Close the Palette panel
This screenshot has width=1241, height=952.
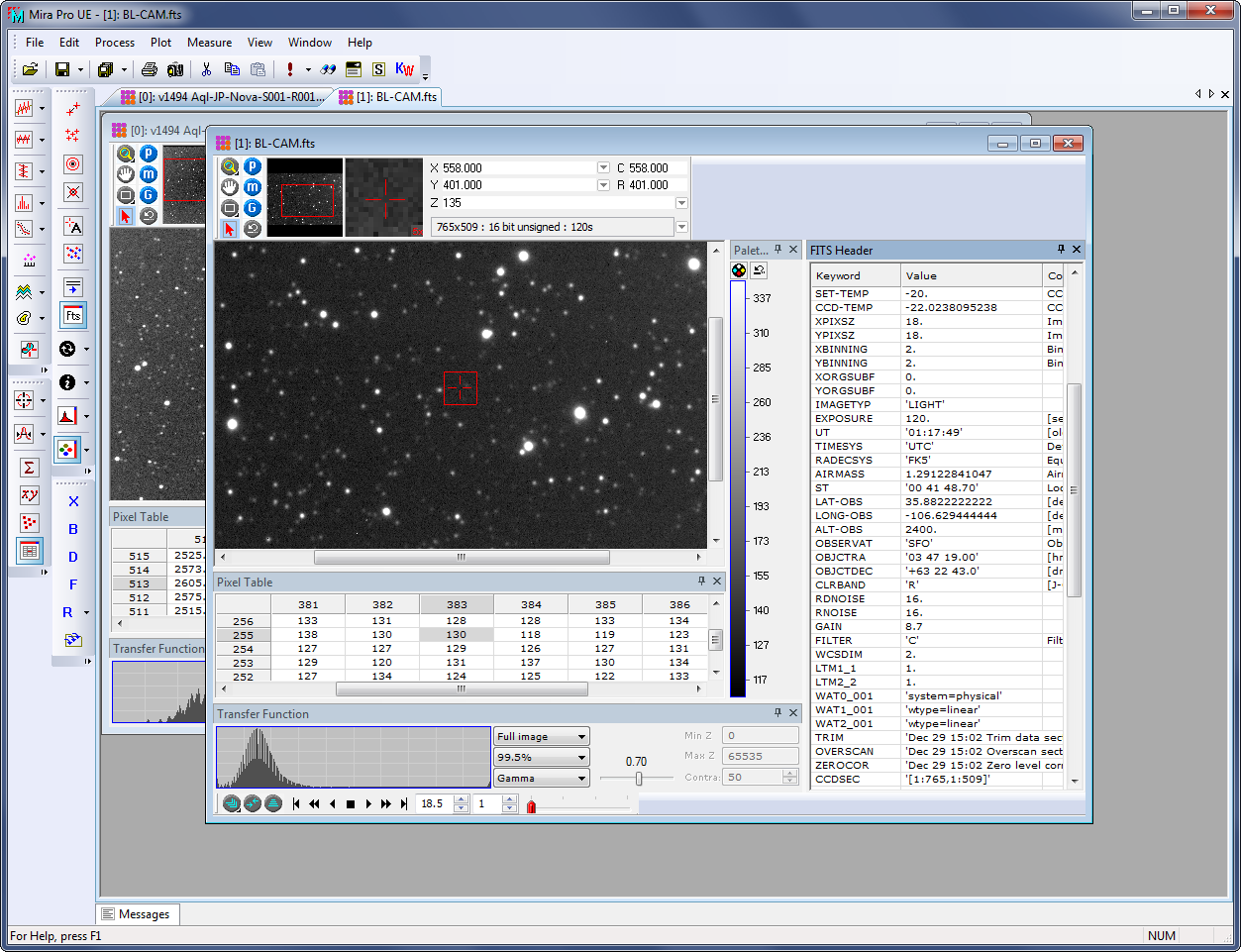click(x=793, y=250)
